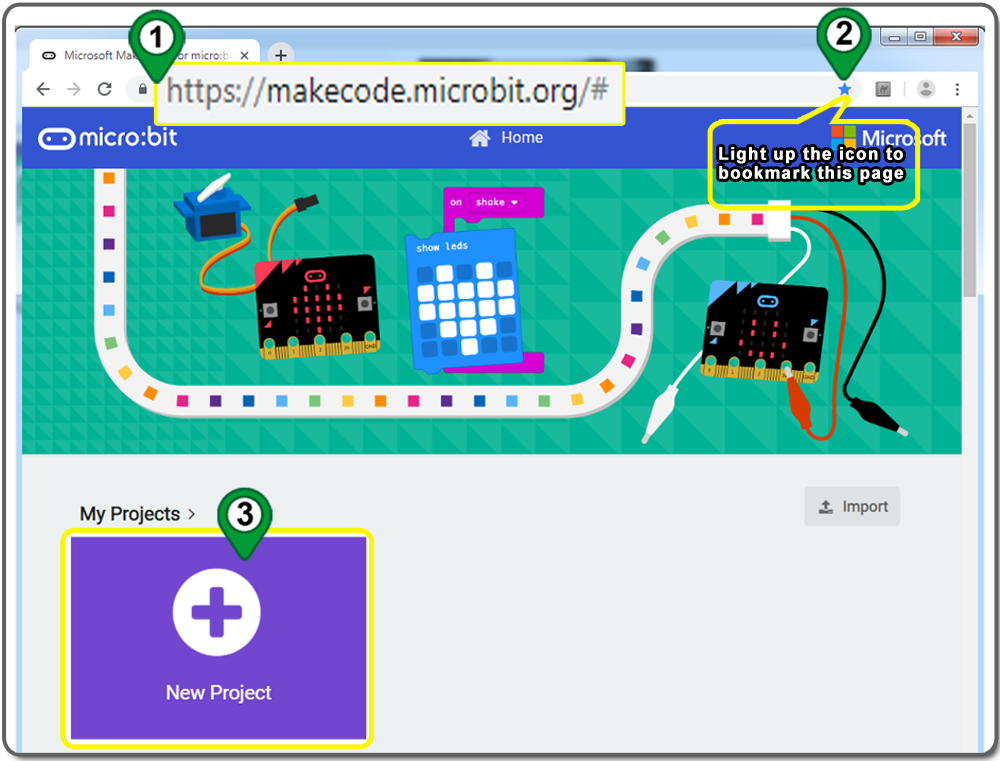Click the Microsoft logo
The image size is (1000, 761).
tap(889, 137)
